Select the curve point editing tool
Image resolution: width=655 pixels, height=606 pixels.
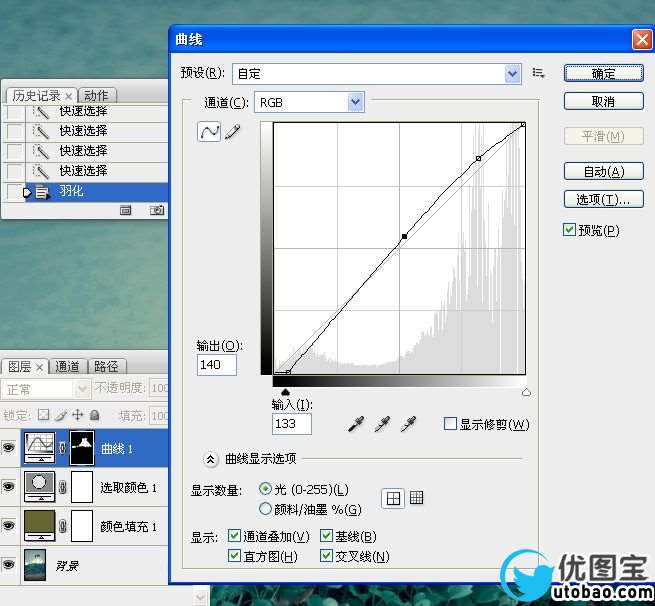(209, 132)
